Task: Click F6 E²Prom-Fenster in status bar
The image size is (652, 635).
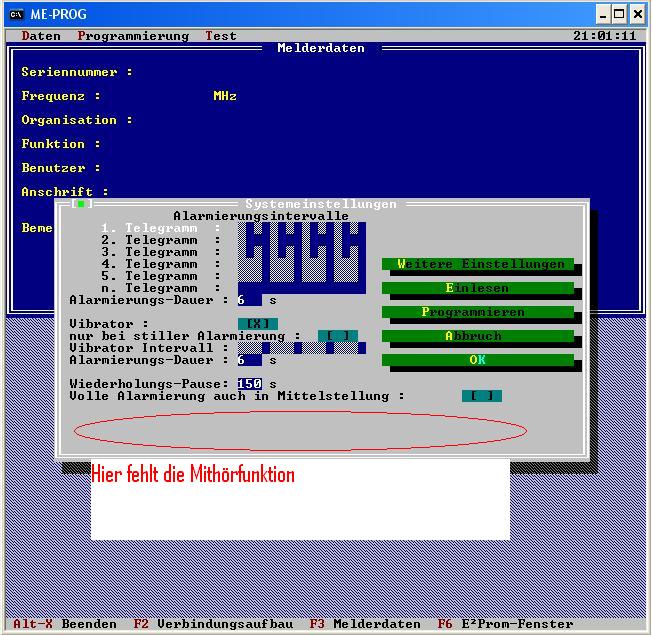Action: (x=505, y=624)
